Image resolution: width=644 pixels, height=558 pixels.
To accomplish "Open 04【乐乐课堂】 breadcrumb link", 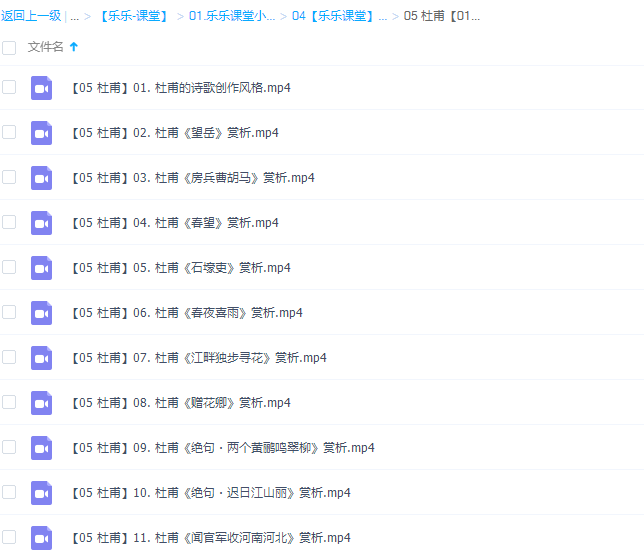I will point(339,16).
